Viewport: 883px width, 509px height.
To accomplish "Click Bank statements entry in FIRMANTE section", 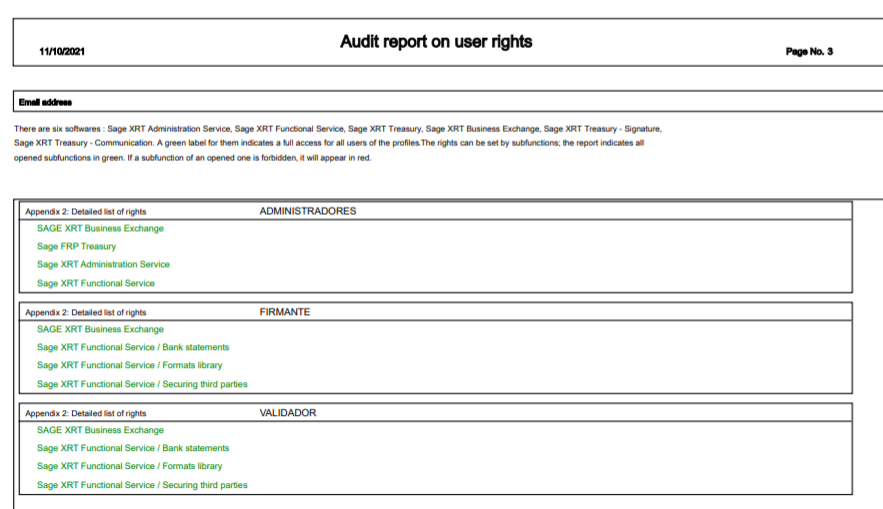I will (x=133, y=348).
